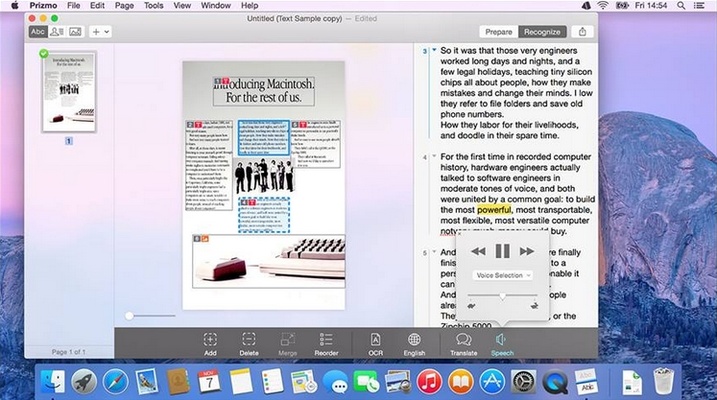Switch to image mode button
This screenshot has width=717, height=400.
coord(75,32)
